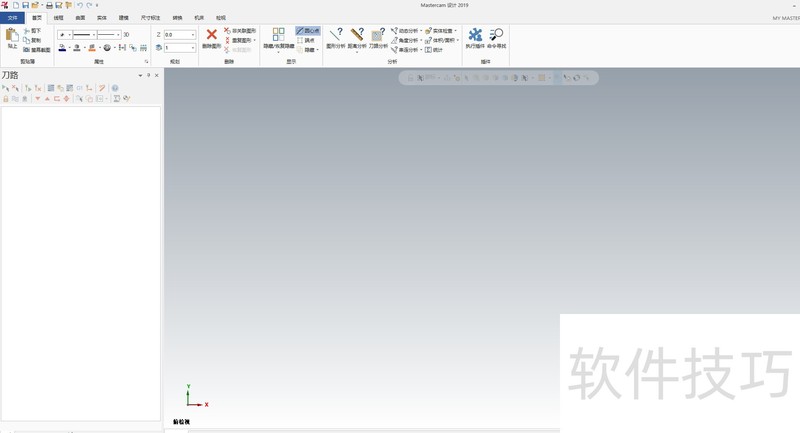Click the Undo arrow in quick access toolbar

[80, 5]
